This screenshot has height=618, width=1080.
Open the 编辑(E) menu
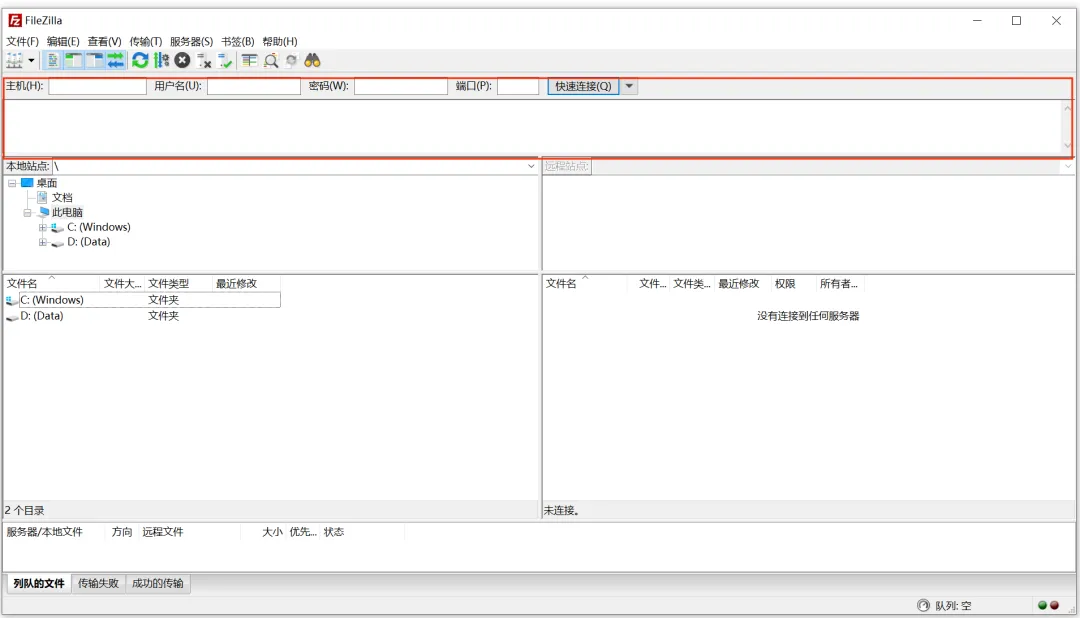point(63,41)
